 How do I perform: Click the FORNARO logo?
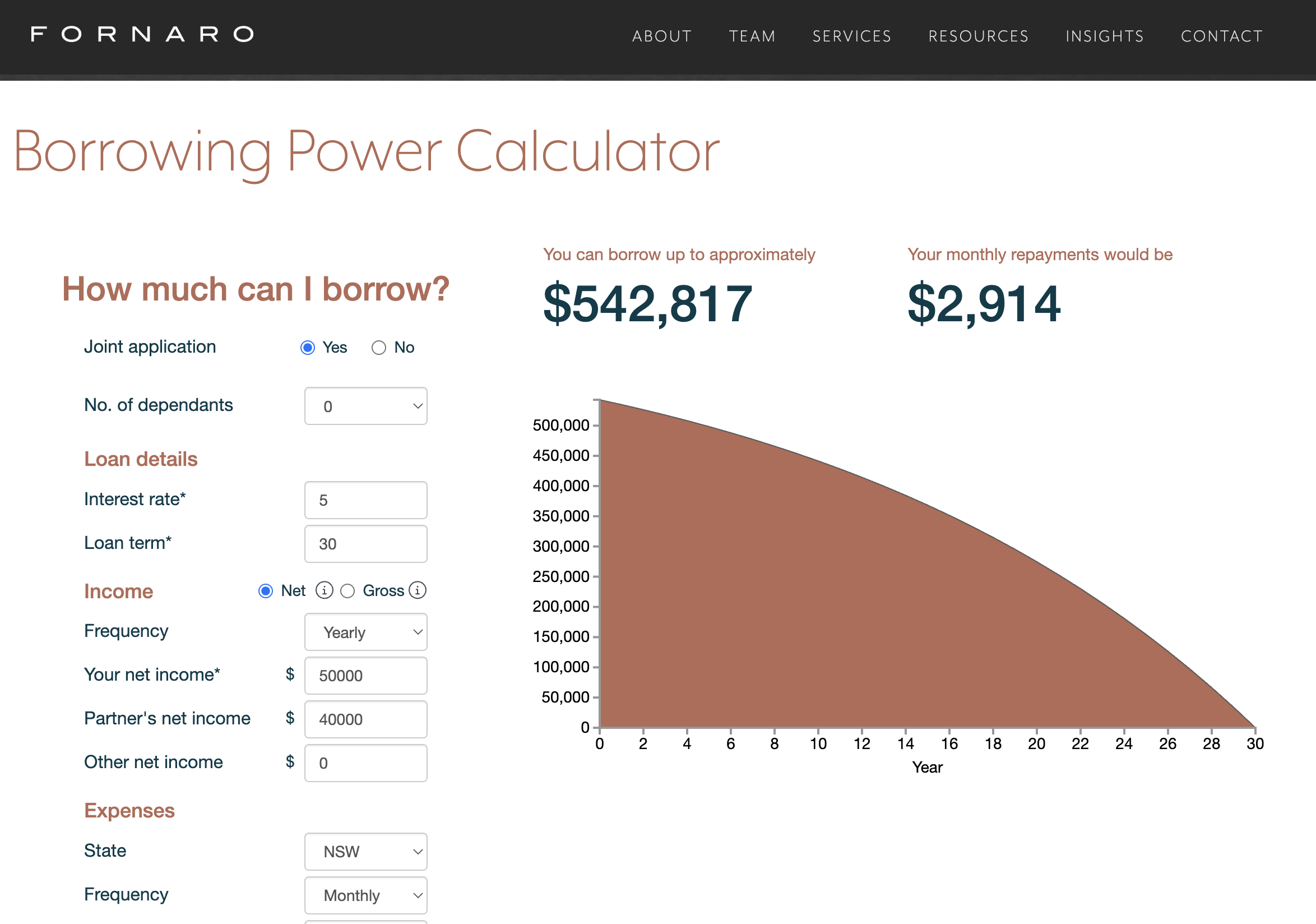[x=142, y=34]
